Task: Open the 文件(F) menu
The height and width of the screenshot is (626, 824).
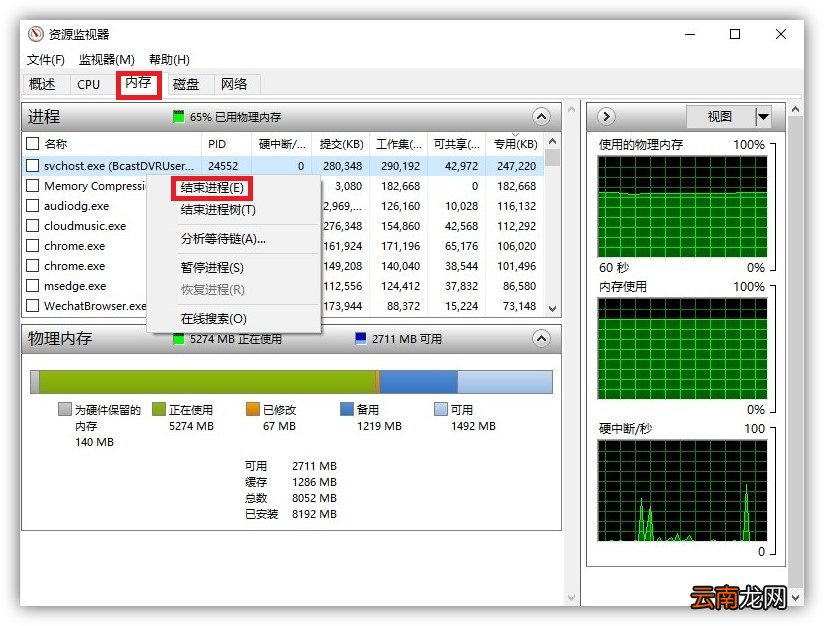Action: pyautogui.click(x=46, y=59)
